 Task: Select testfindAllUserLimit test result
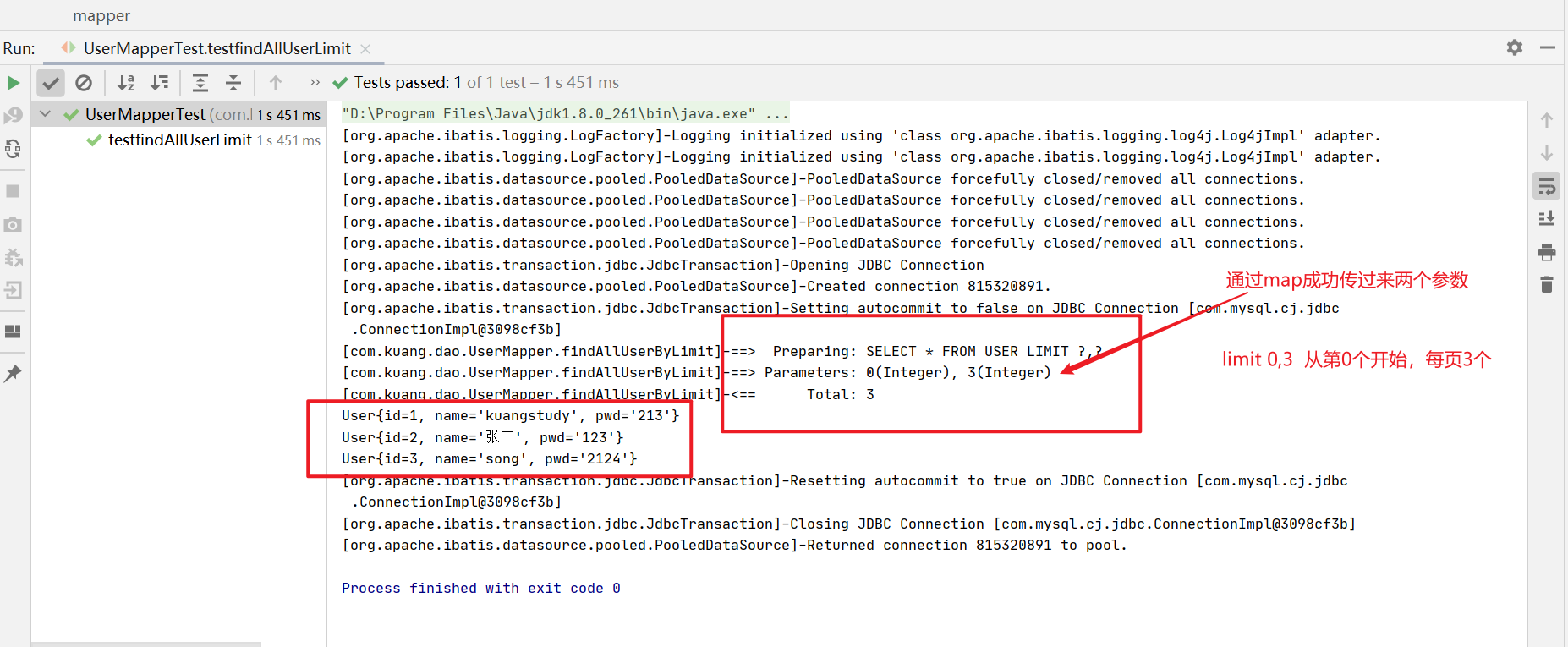point(178,140)
